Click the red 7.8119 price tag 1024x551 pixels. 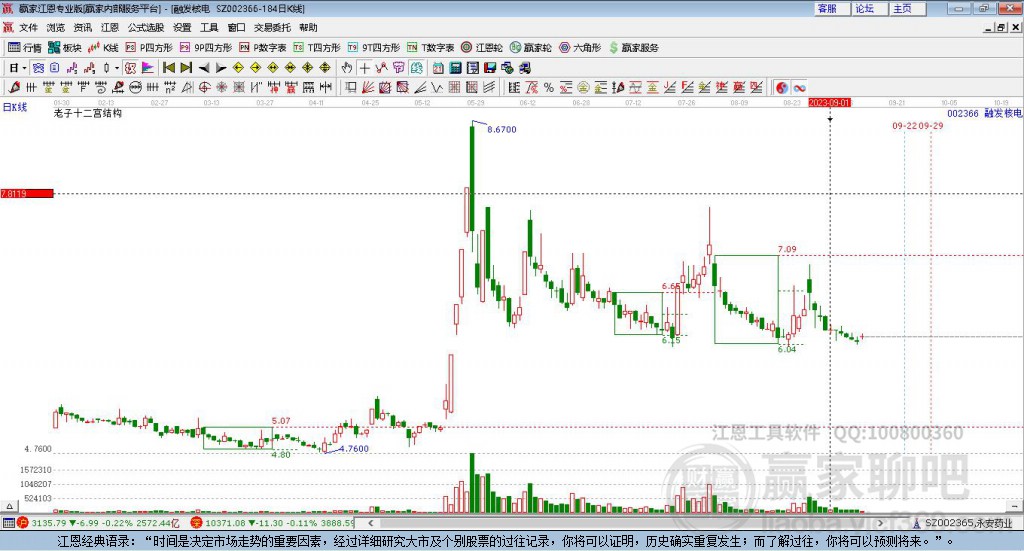click(27, 193)
